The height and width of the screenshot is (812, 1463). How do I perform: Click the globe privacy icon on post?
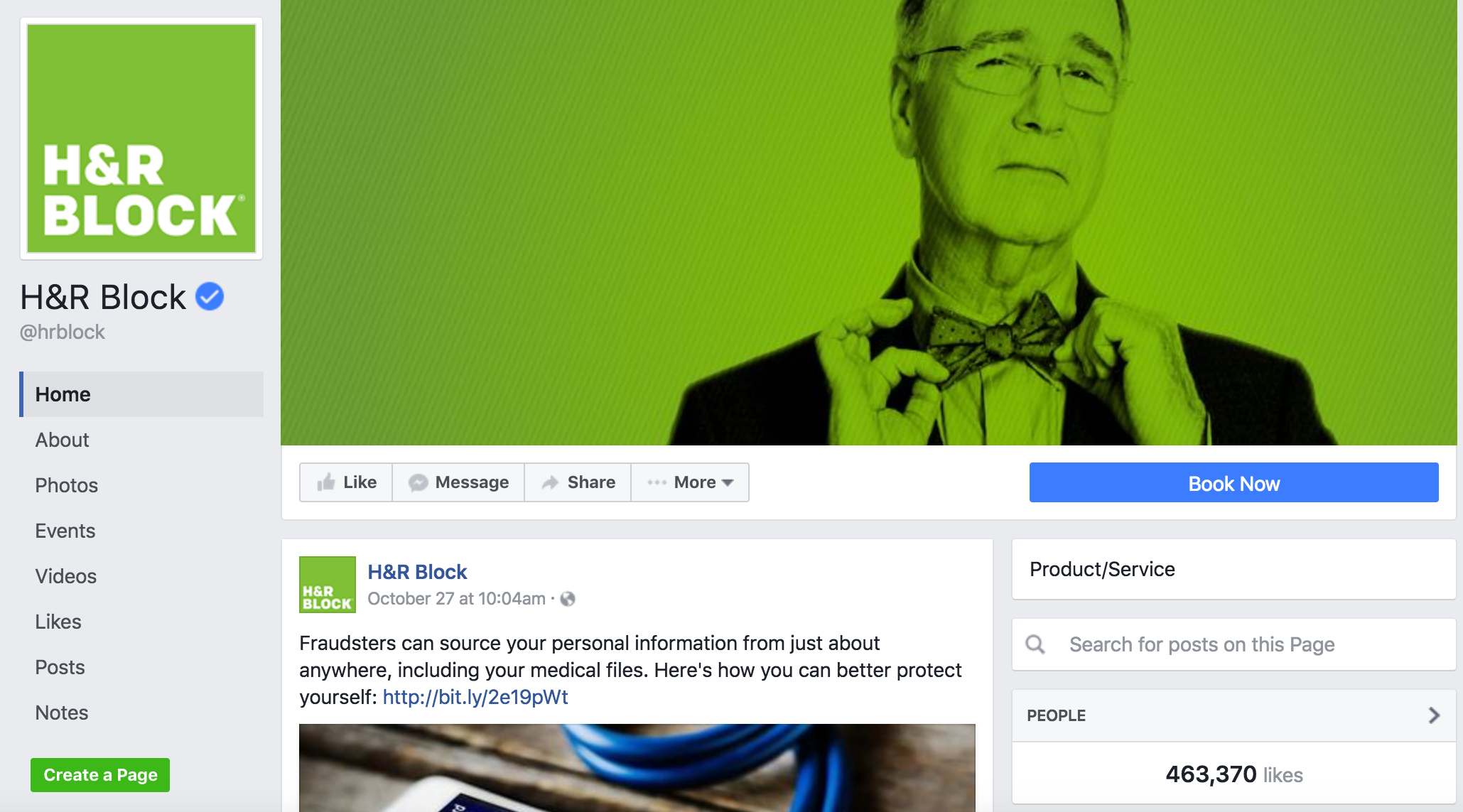(568, 599)
